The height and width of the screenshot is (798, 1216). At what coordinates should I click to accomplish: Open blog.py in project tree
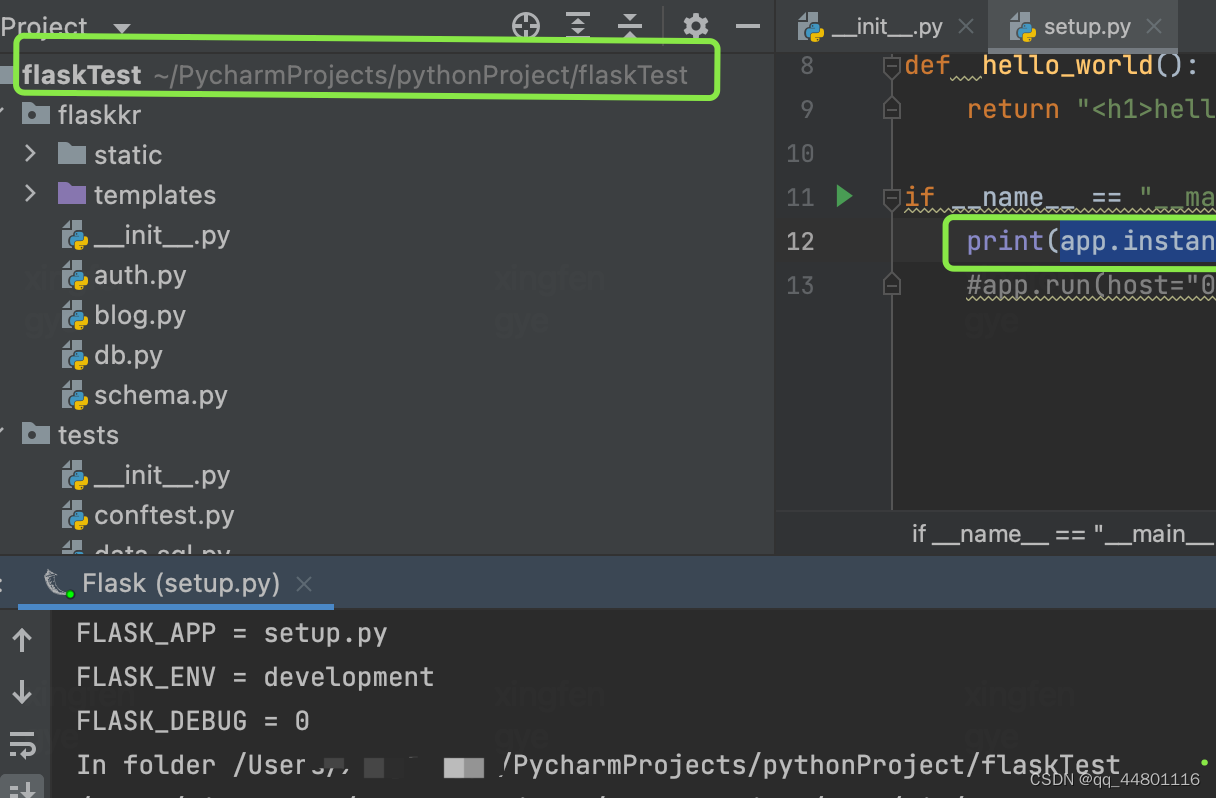tap(140, 315)
